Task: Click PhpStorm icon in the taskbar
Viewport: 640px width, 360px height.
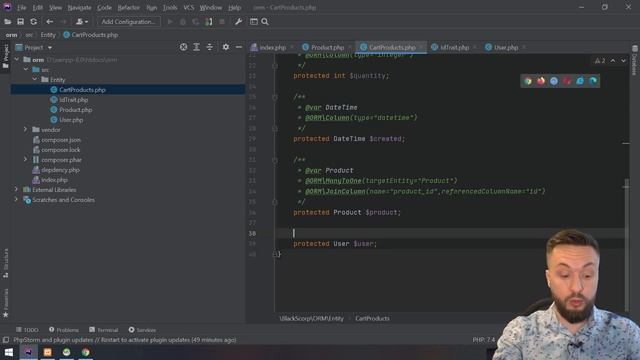Action: 28,352
